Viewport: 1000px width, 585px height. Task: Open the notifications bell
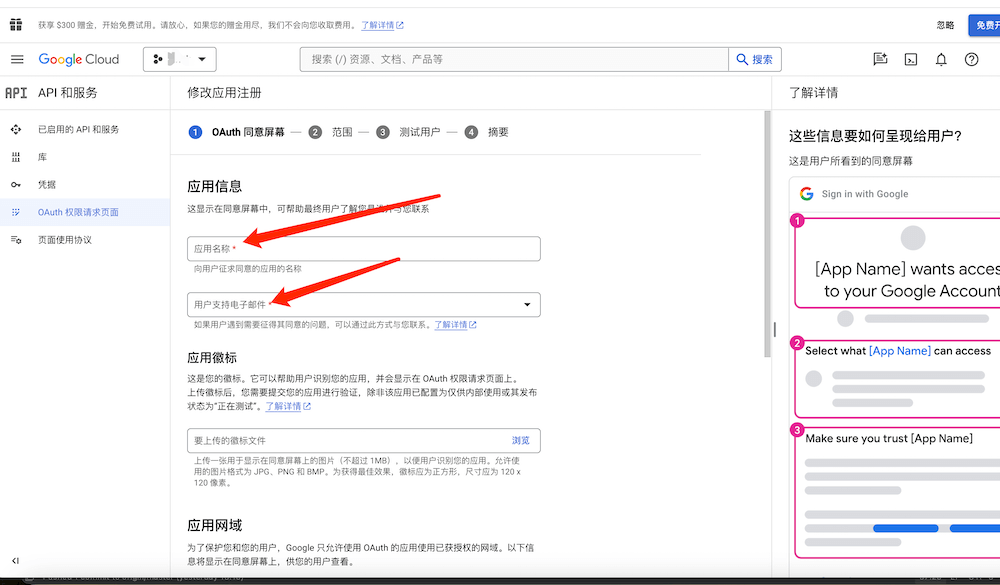point(941,59)
